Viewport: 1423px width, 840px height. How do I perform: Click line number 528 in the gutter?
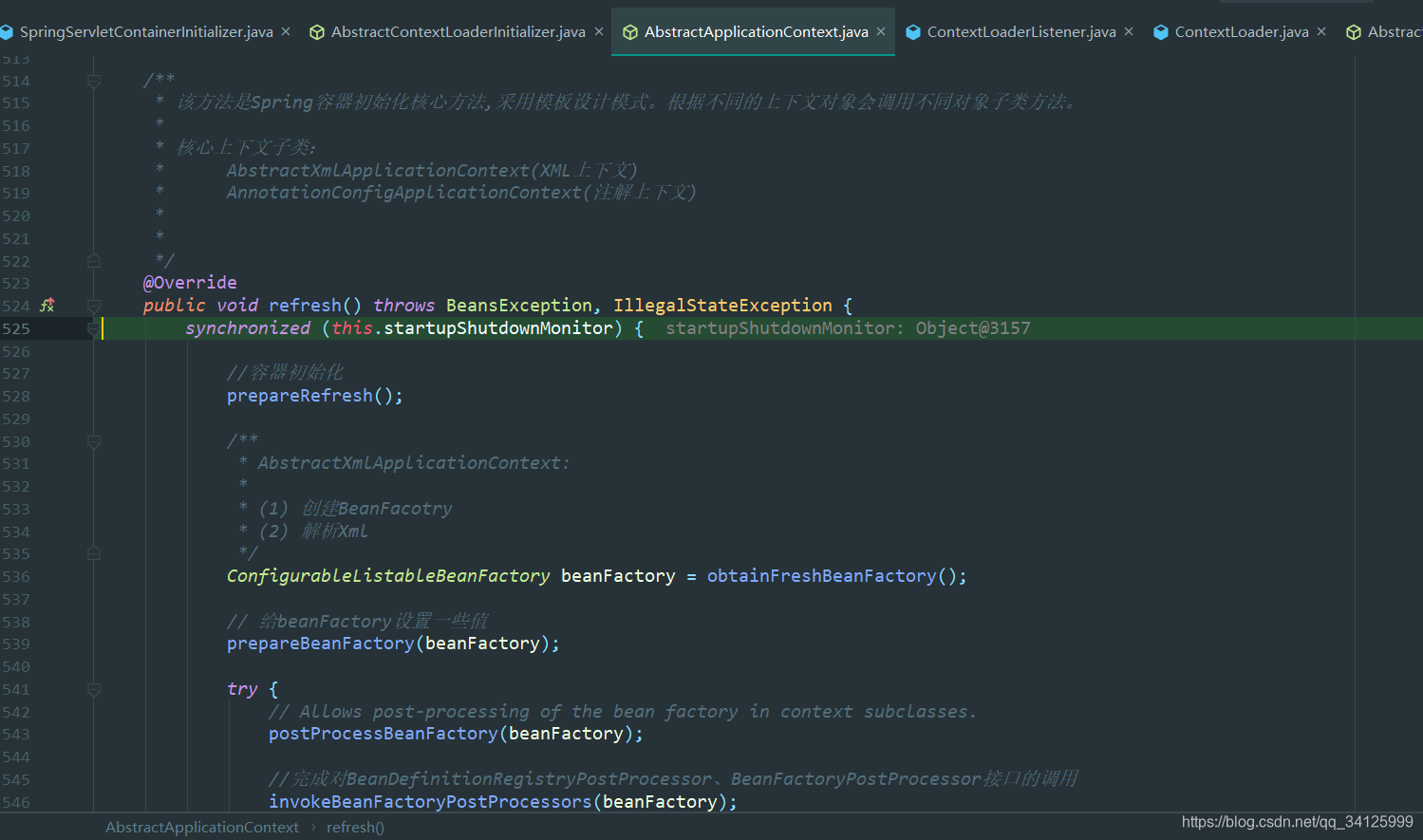coord(16,396)
